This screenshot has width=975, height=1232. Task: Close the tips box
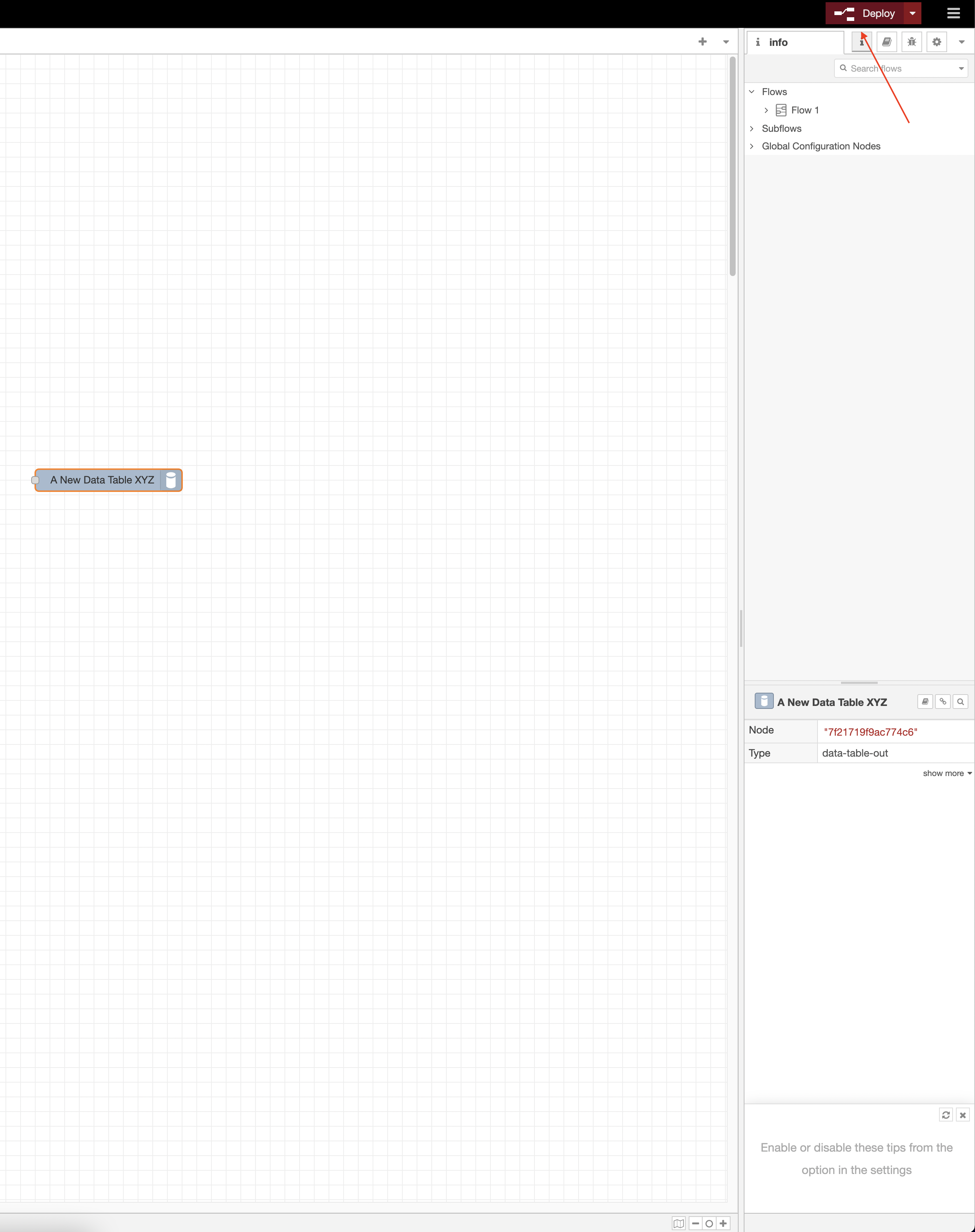point(963,1115)
